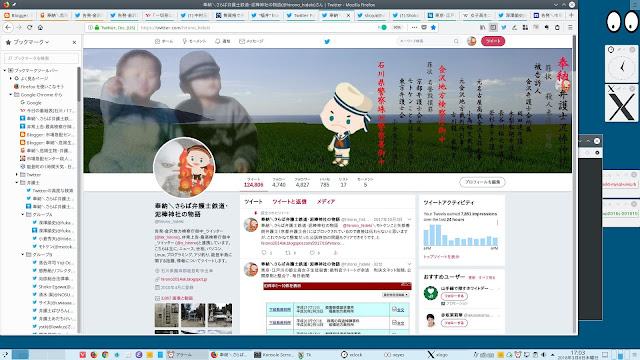Image resolution: width=640 pixels, height=360 pixels.
Task: Click the Firefox back arrow button
Action: point(8,27)
